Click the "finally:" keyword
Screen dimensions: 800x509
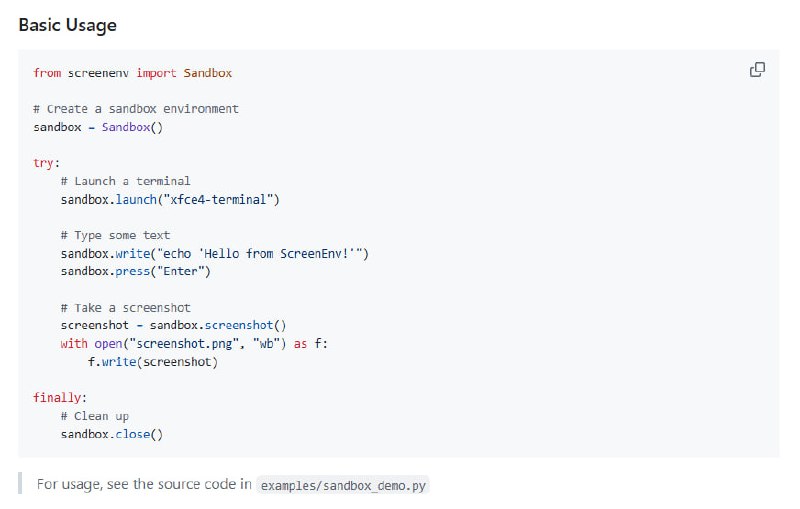[x=59, y=398]
